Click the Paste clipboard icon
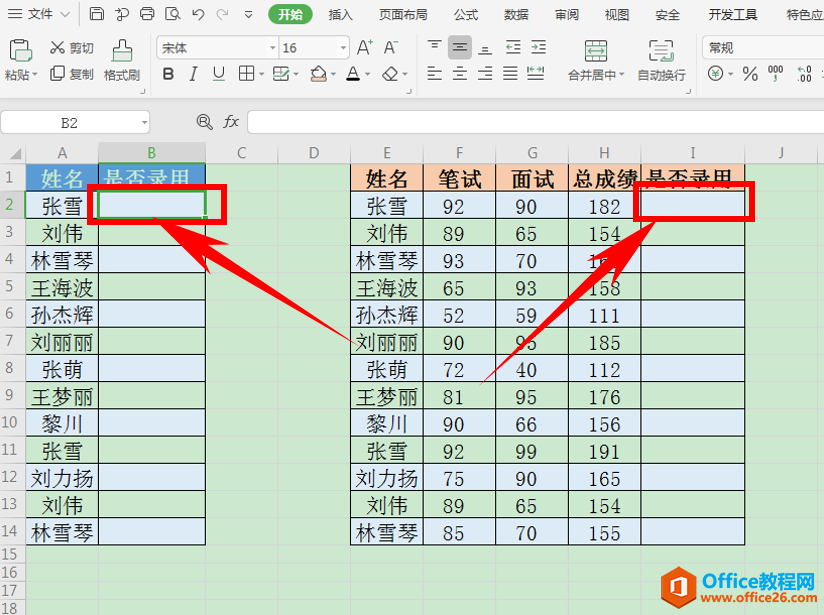This screenshot has width=824, height=615. pyautogui.click(x=20, y=50)
